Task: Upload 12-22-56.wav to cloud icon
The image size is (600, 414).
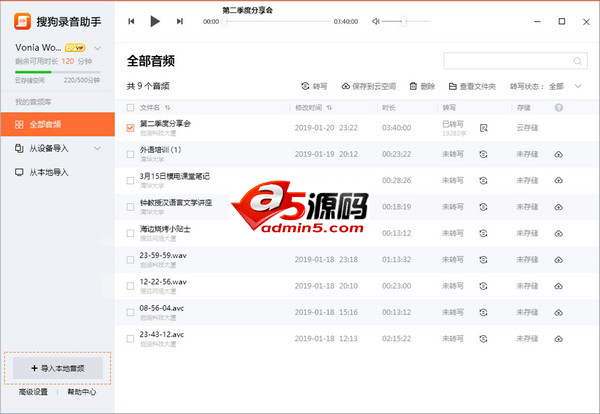Action: (559, 286)
